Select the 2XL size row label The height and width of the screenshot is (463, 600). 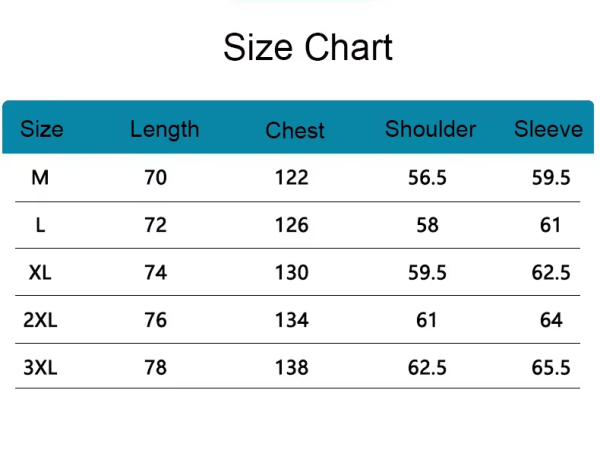coord(40,320)
